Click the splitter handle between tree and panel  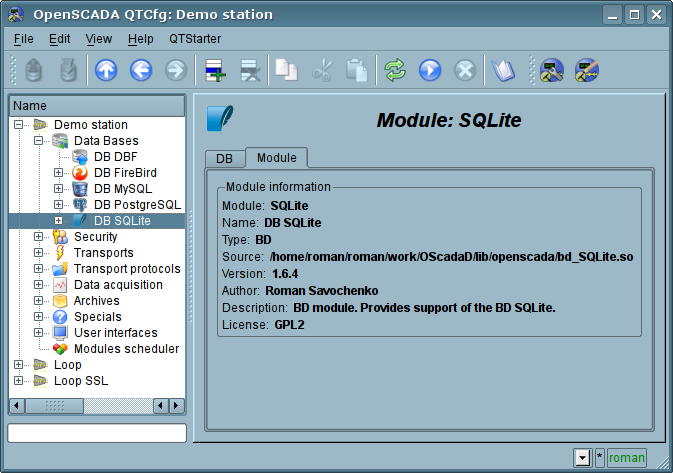tap(190, 266)
